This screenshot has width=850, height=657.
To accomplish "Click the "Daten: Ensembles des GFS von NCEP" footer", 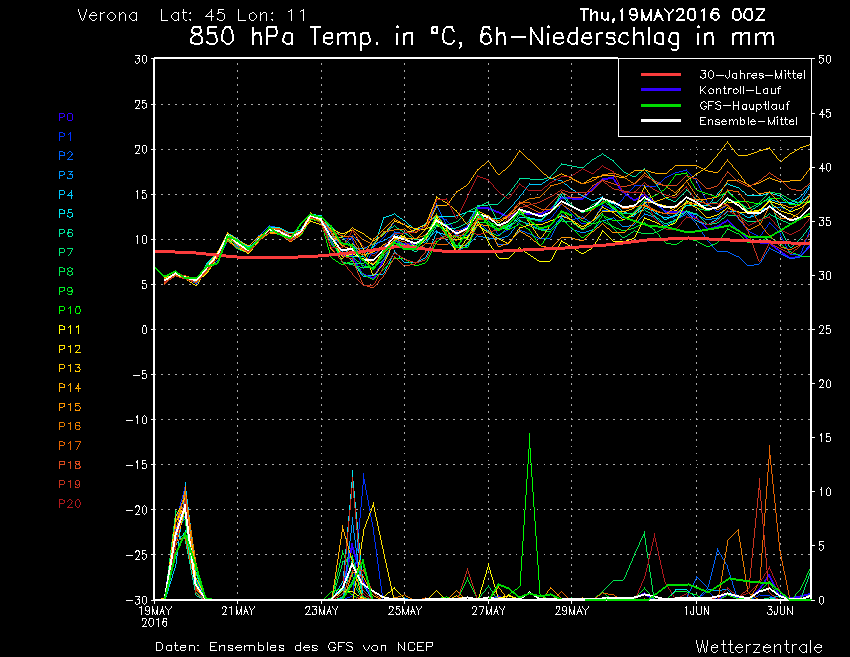I will coord(294,647).
